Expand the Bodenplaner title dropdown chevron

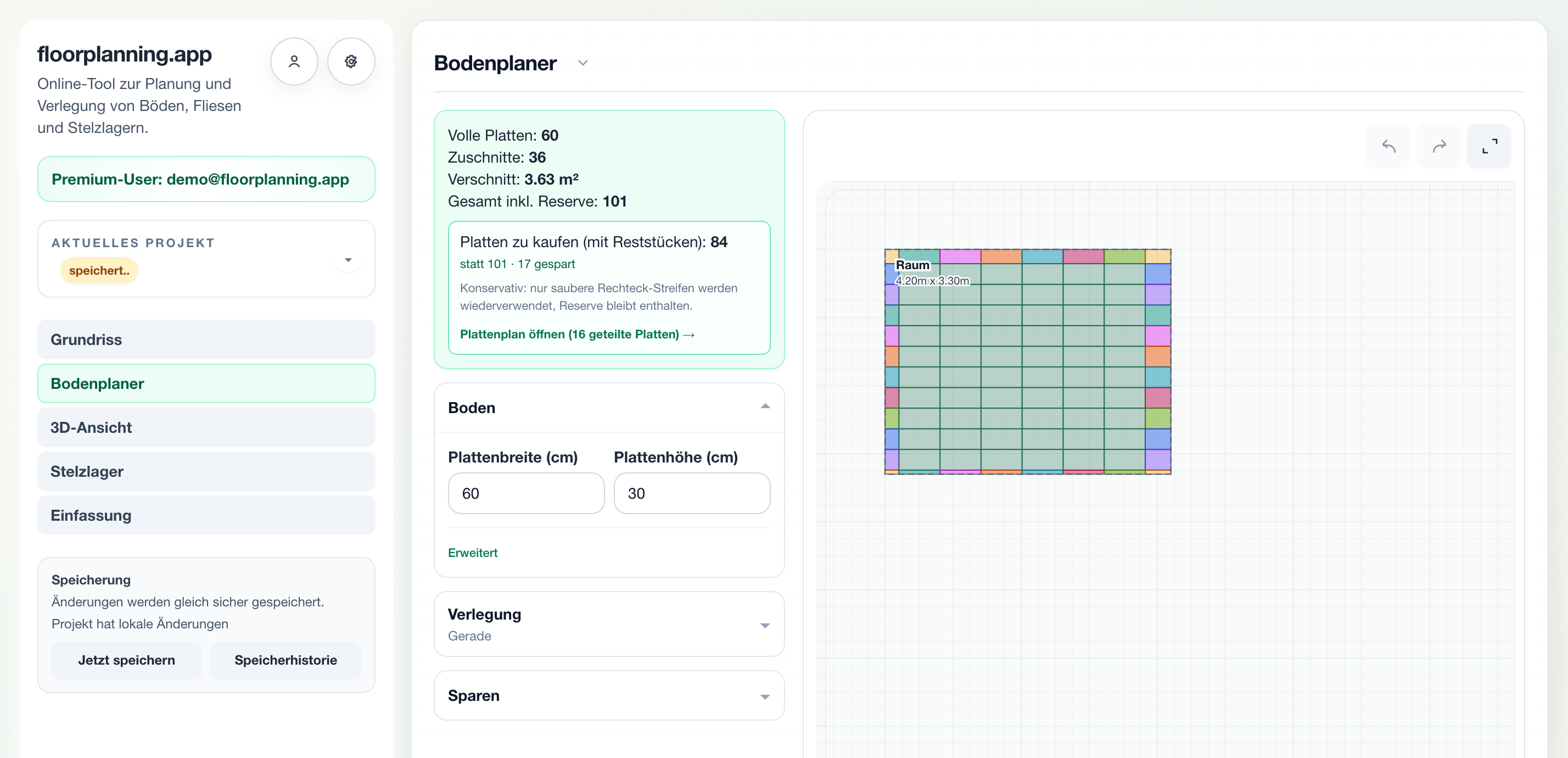pos(583,63)
